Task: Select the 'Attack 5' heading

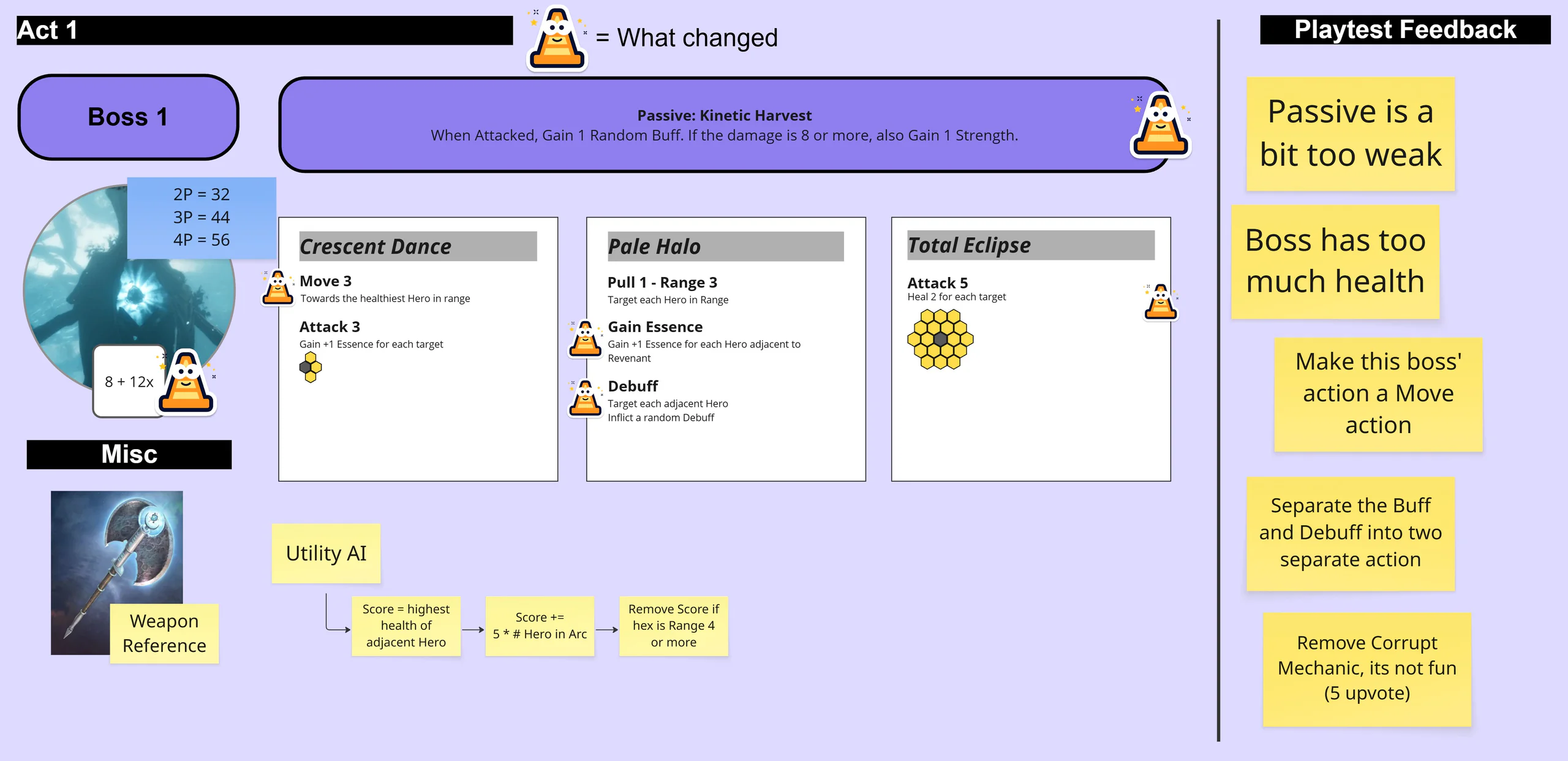Action: click(x=937, y=283)
